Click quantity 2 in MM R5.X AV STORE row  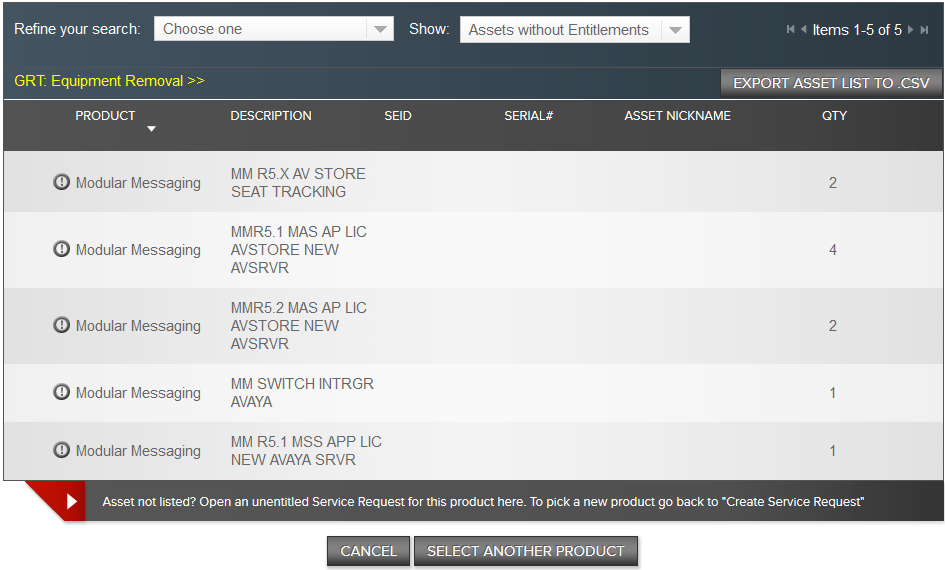pos(832,183)
